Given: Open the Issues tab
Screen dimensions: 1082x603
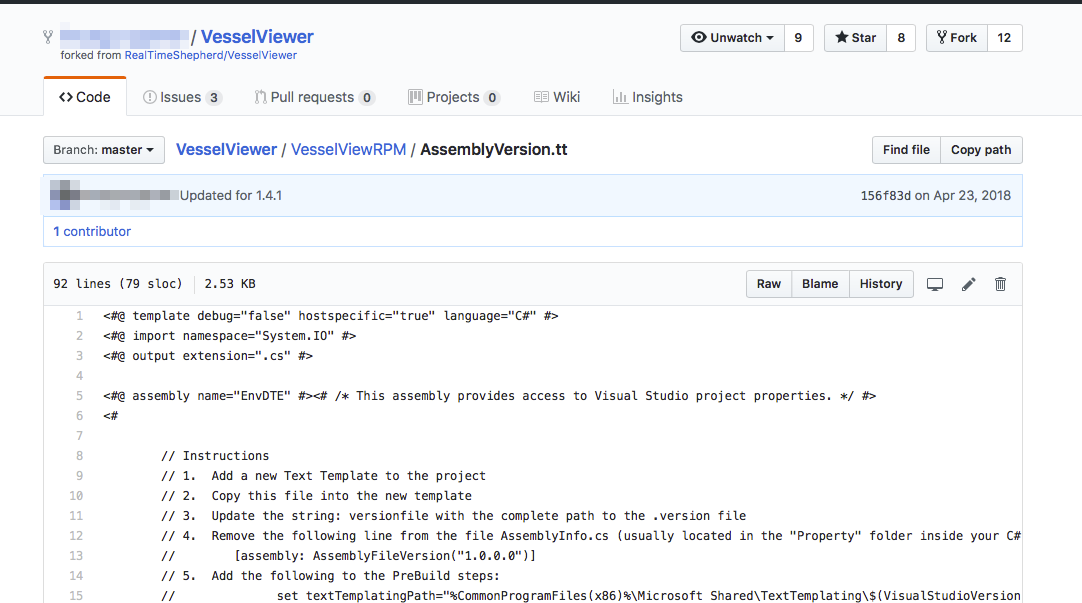Looking at the screenshot, I should pos(182,97).
